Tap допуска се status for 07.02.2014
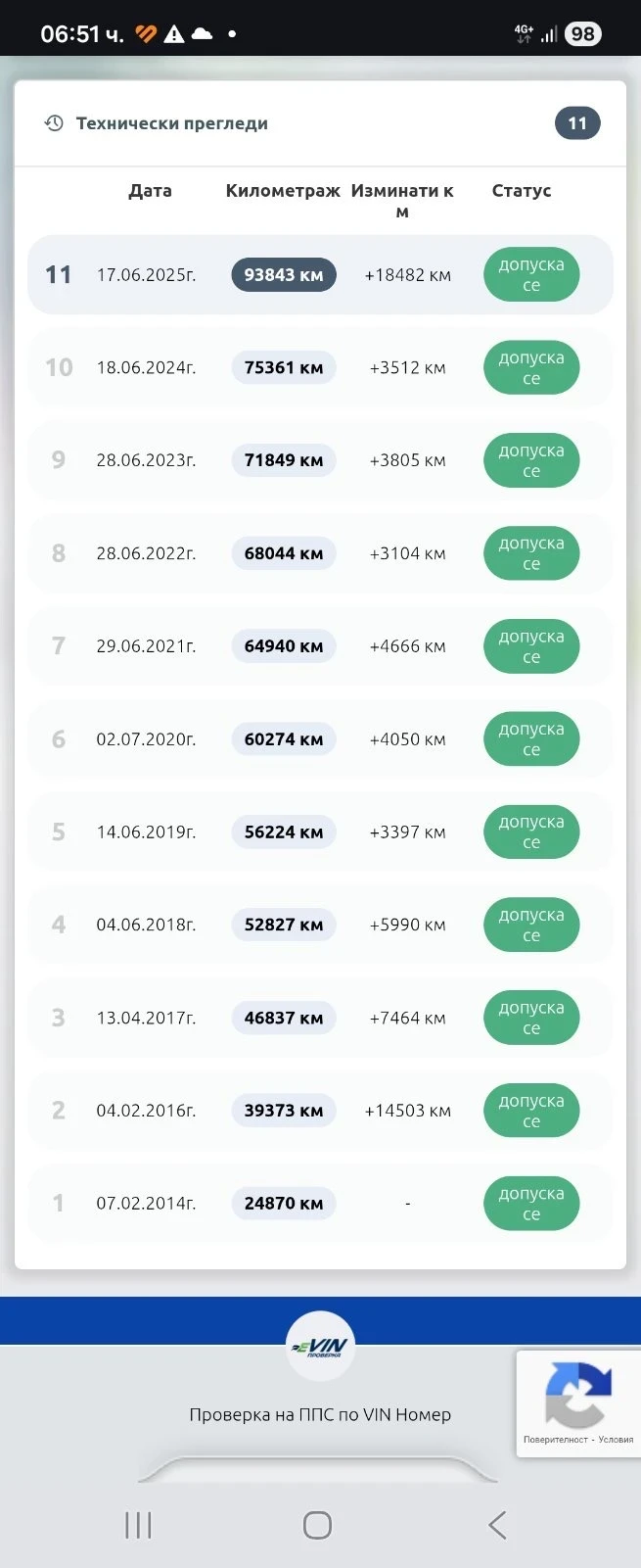The height and width of the screenshot is (1568, 641). (531, 1204)
